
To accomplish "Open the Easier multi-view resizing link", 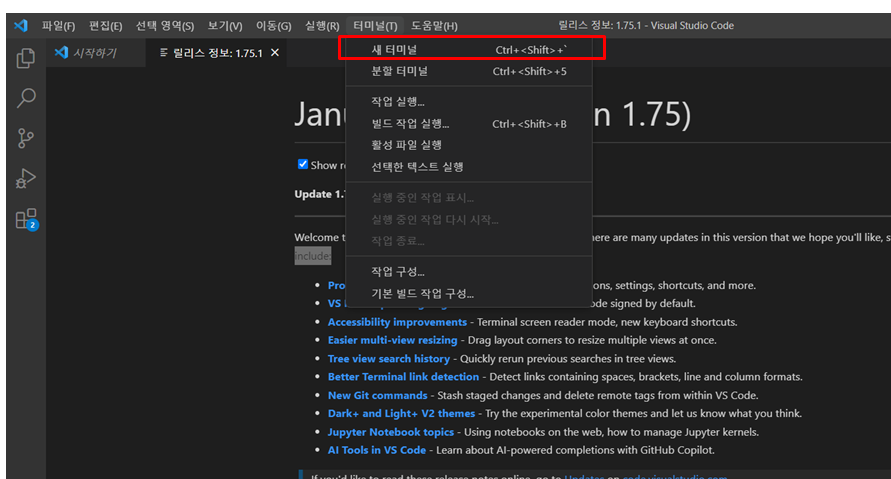I will click(x=392, y=340).
